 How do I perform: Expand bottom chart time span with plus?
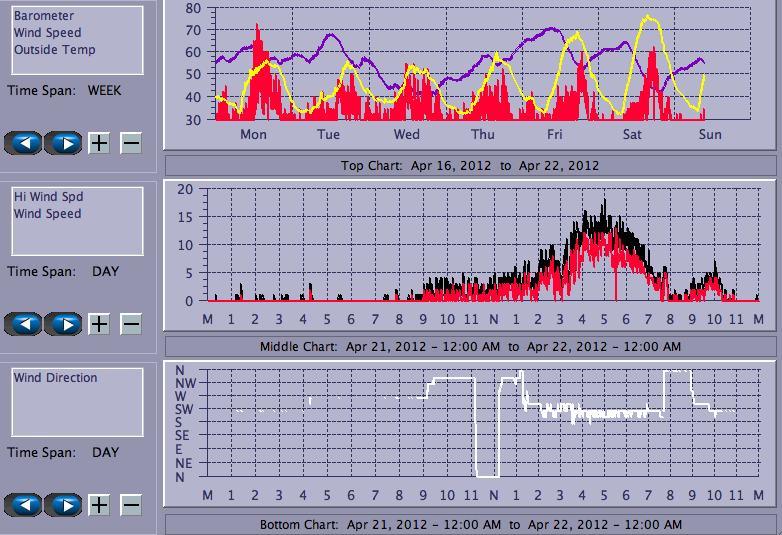(x=99, y=505)
